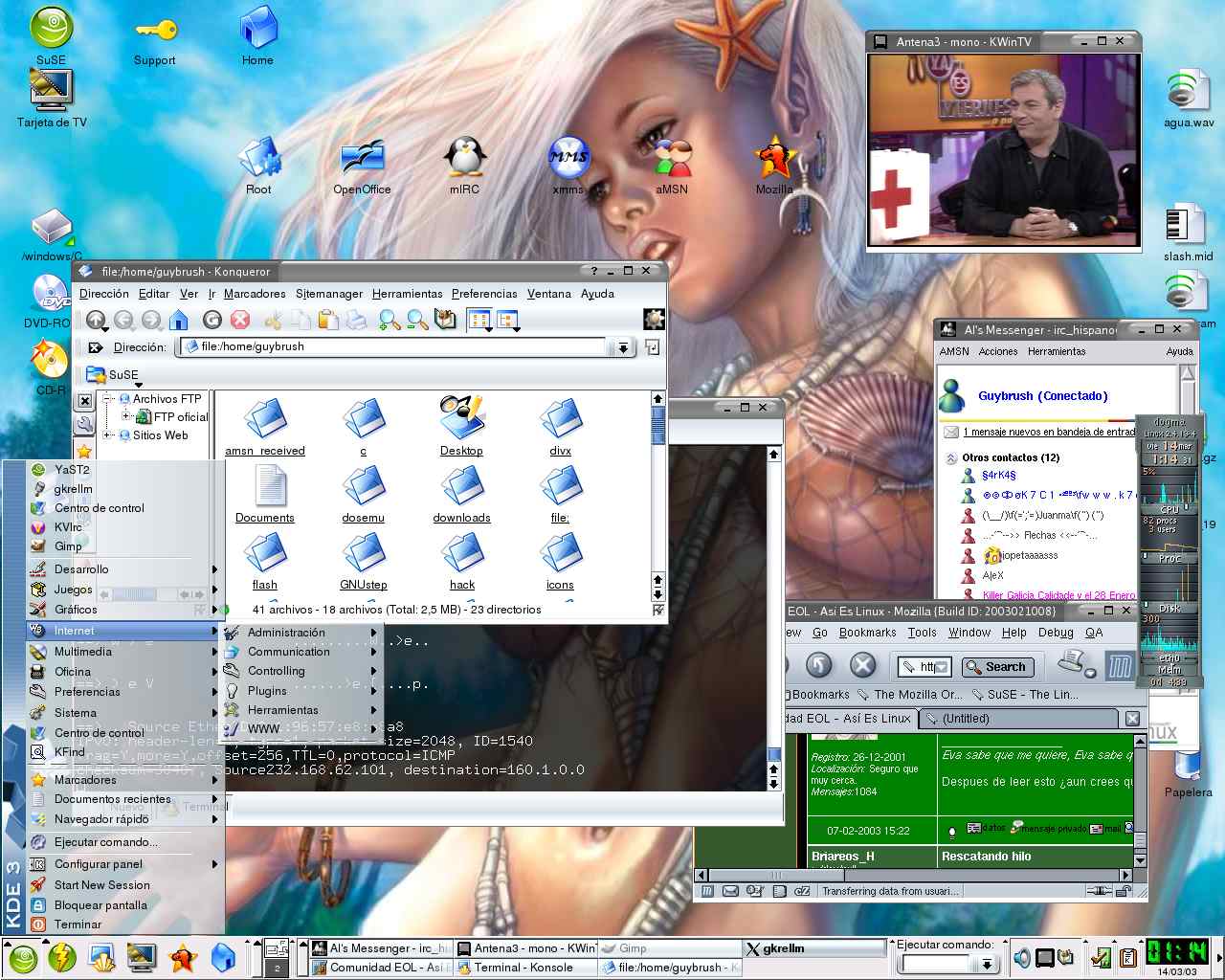1225x980 pixels.
Task: Launch the aMSN desktop icon
Action: [x=672, y=160]
